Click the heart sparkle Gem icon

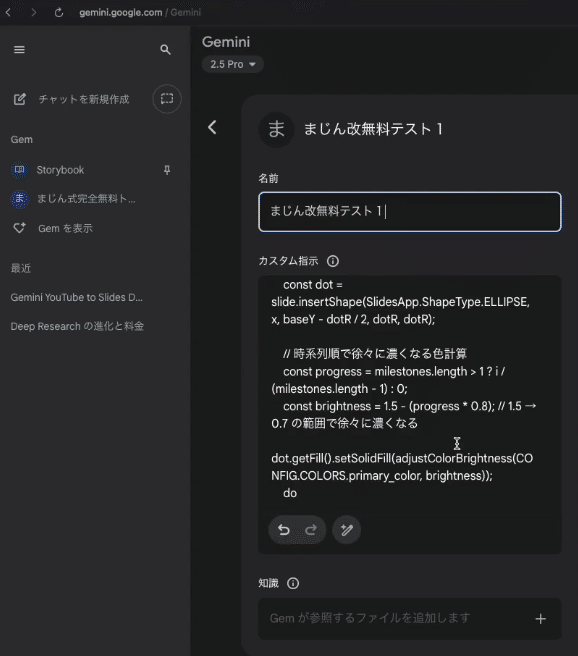click(20, 228)
